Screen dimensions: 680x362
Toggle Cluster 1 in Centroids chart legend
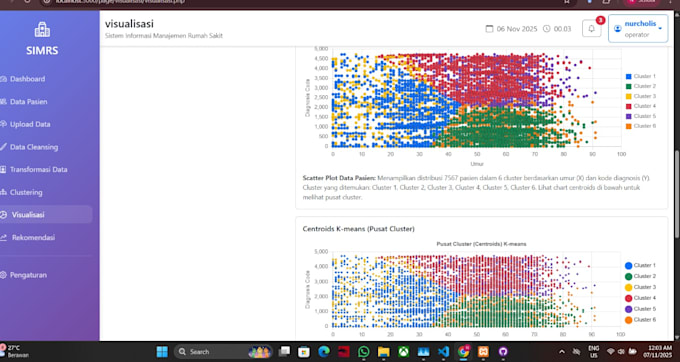point(641,265)
